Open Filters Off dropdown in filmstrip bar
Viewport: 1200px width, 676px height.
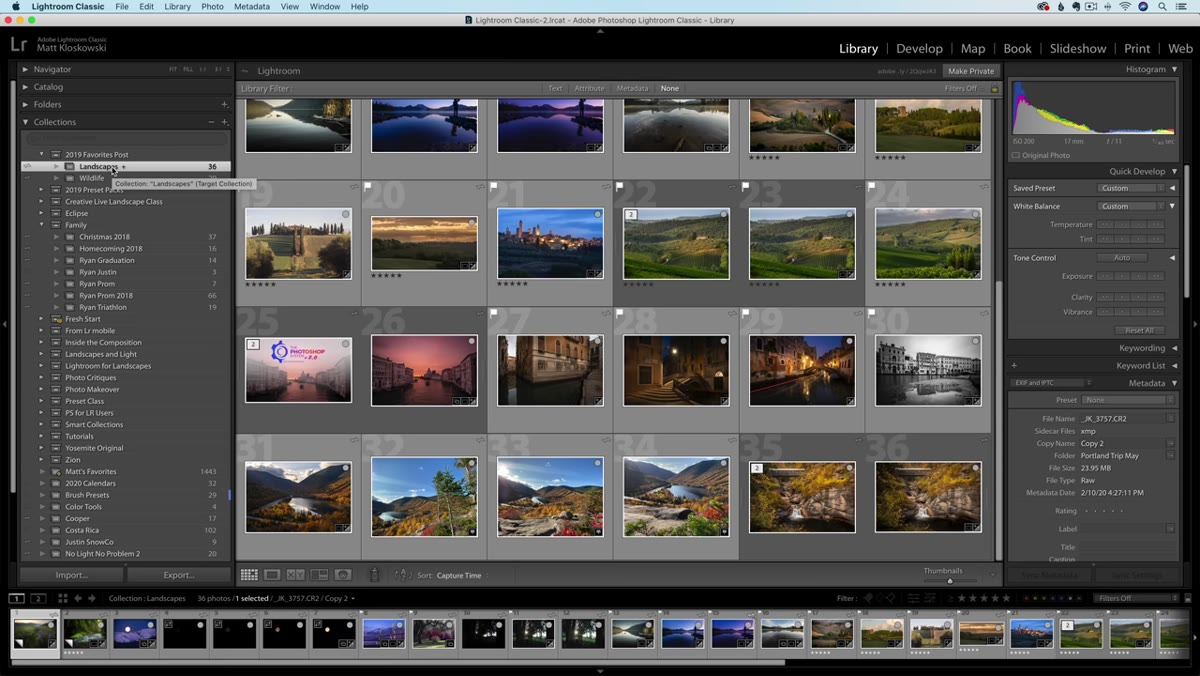click(1136, 598)
